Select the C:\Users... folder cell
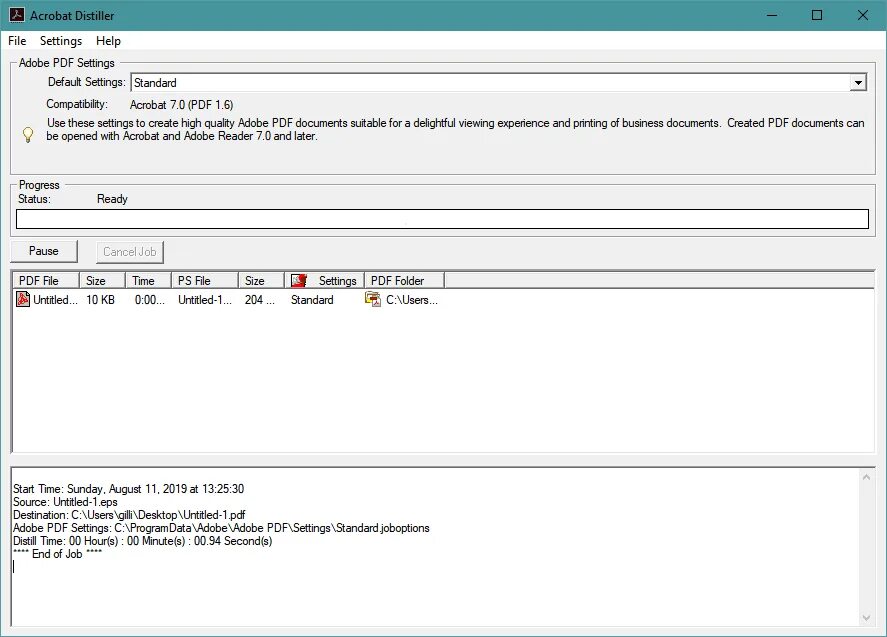887x637 pixels. tap(412, 300)
